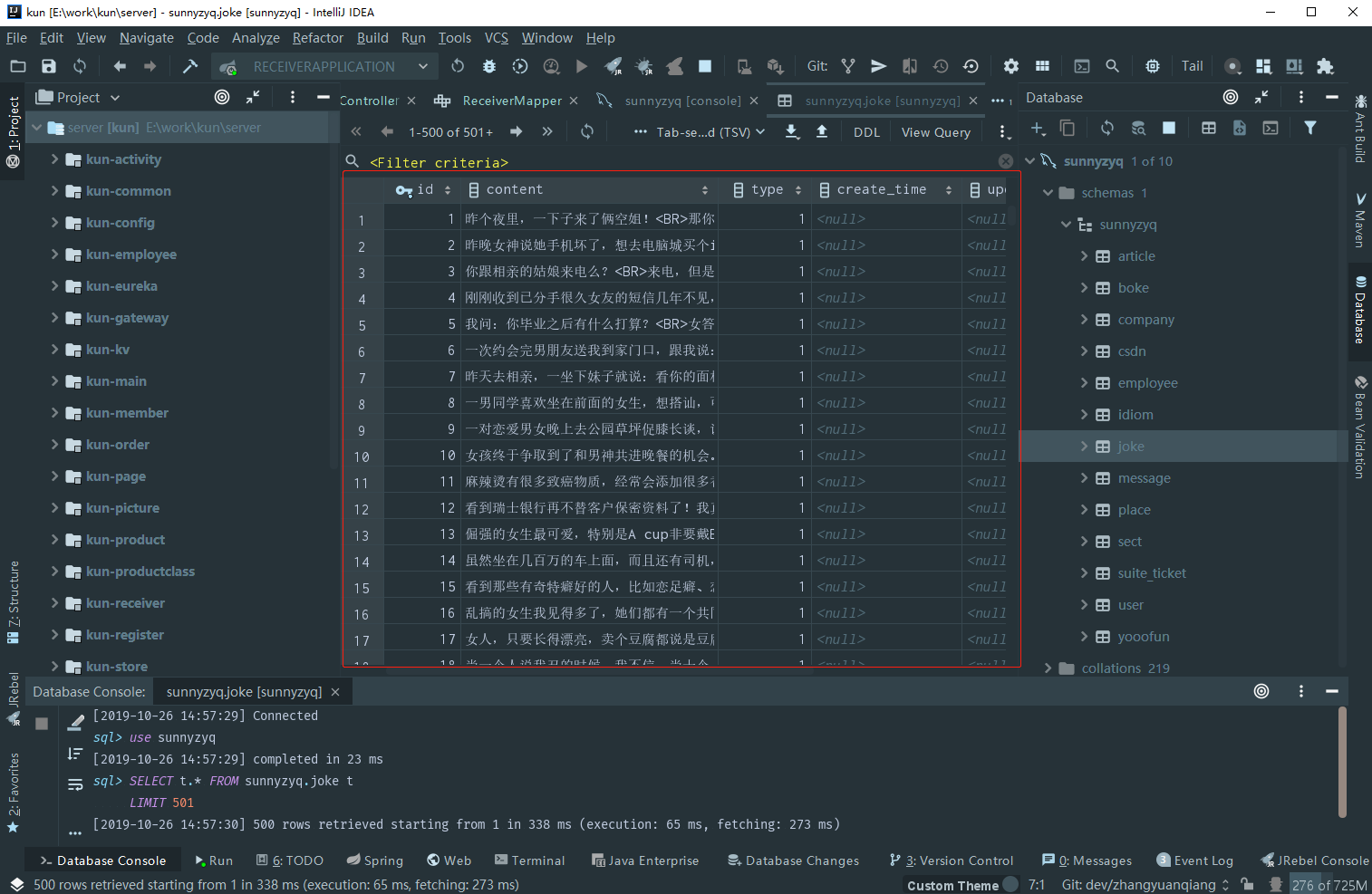Click the New plus icon in Database panel
Screen dimensions: 1372x894
(1039, 129)
